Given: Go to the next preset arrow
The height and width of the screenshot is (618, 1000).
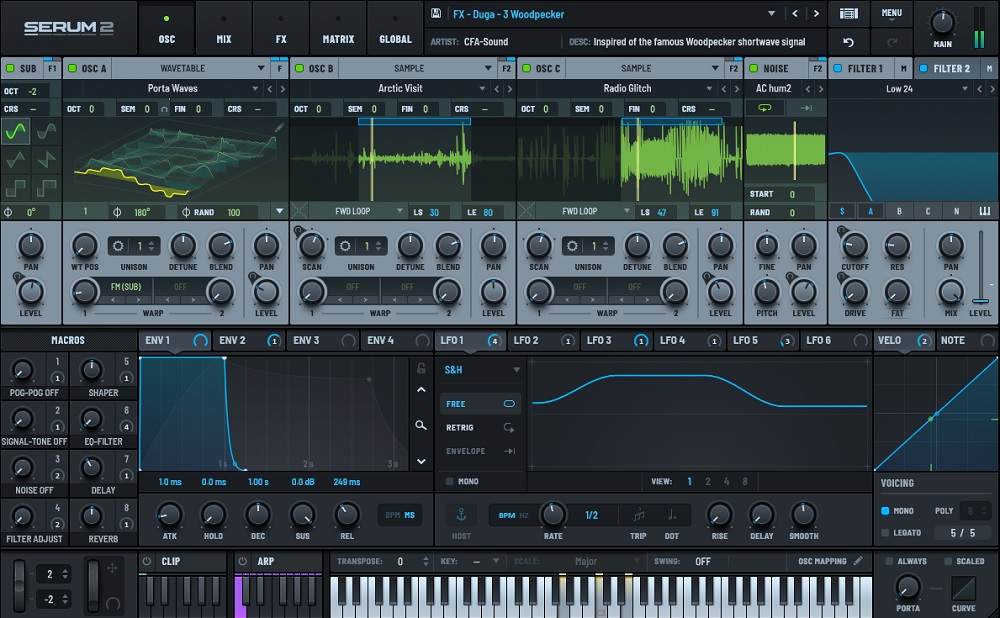Looking at the screenshot, I should (x=816, y=13).
